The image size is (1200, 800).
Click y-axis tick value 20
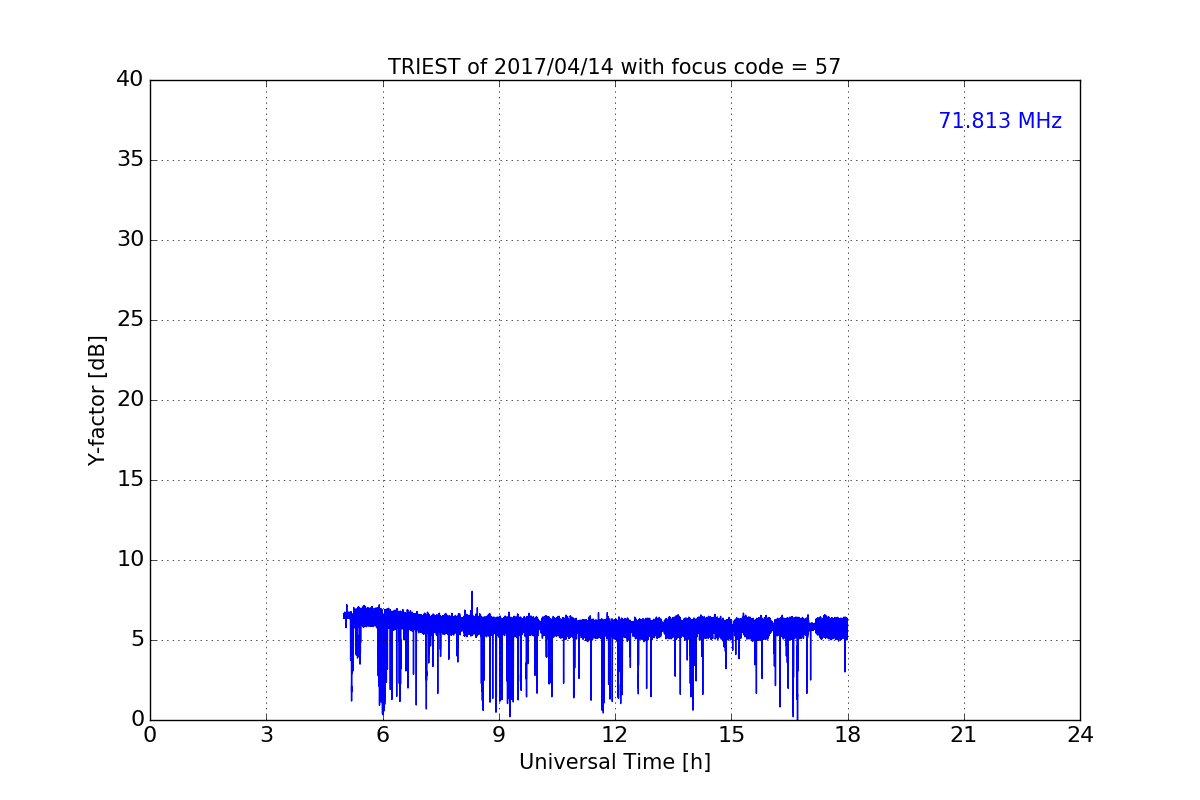pyautogui.click(x=130, y=400)
